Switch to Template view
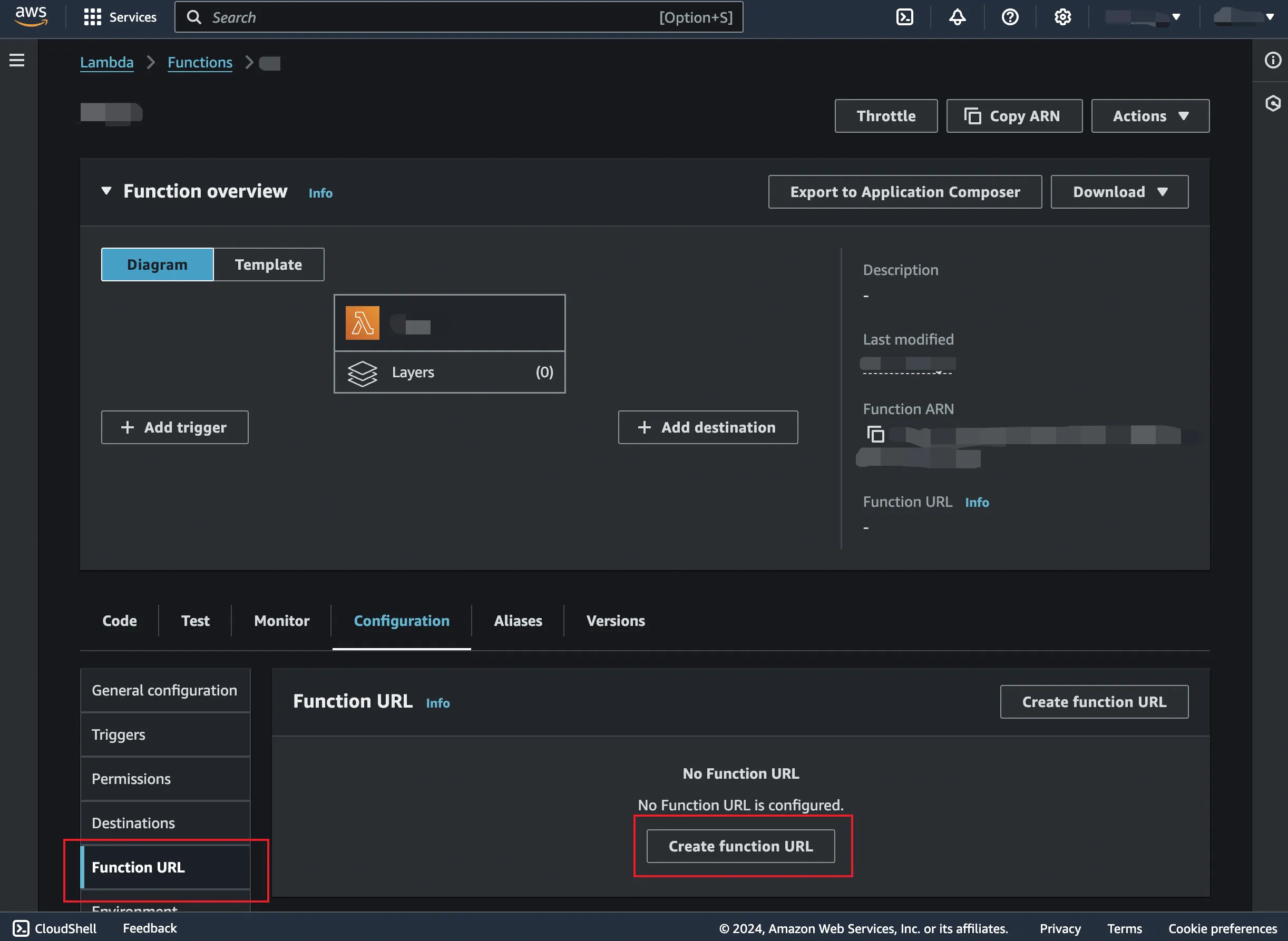Viewport: 1288px width, 941px height. (268, 265)
